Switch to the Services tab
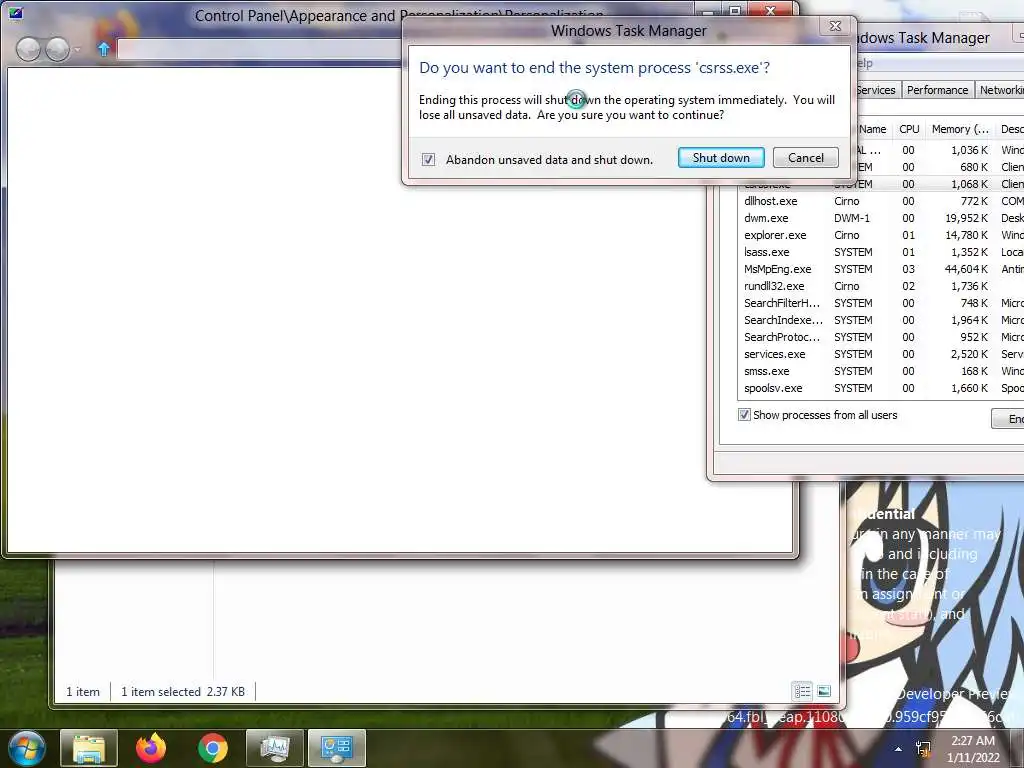The width and height of the screenshot is (1024, 768). click(x=876, y=90)
